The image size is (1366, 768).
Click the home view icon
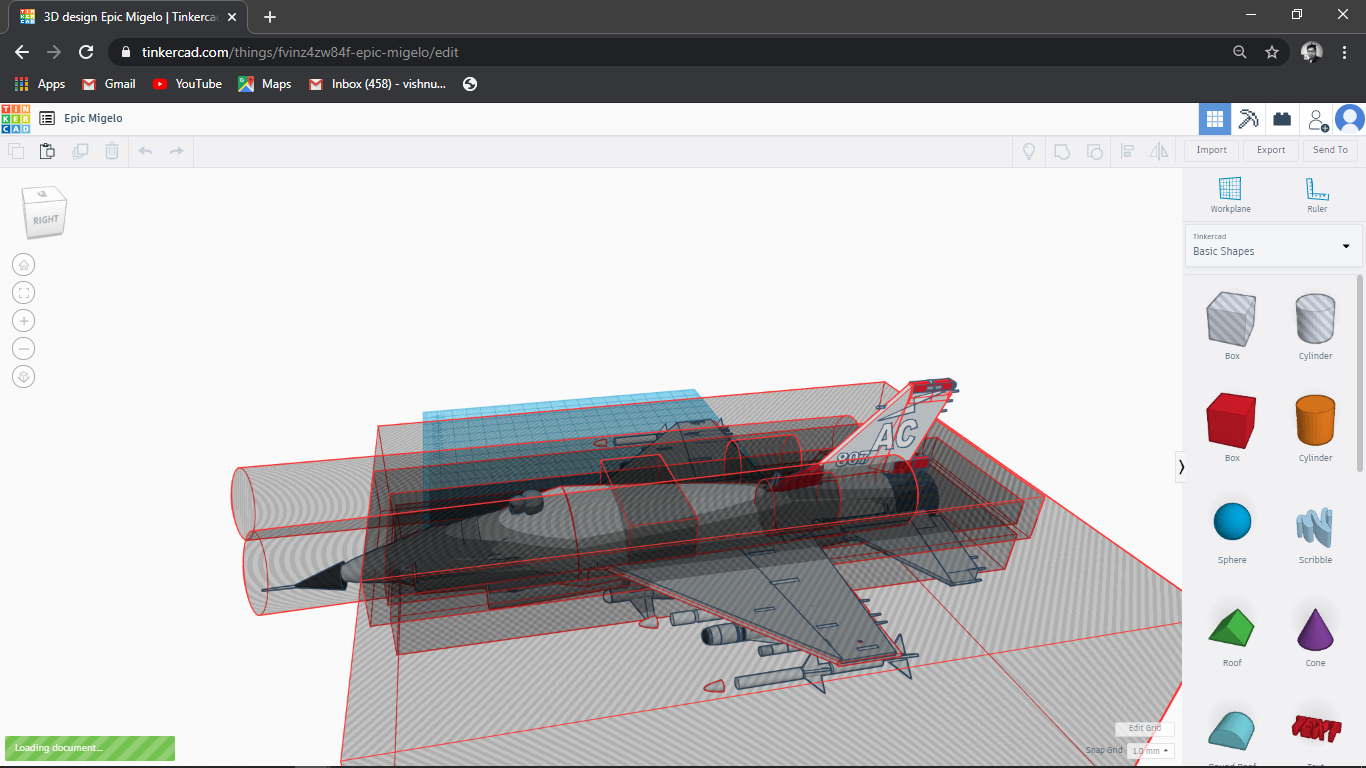(x=23, y=264)
